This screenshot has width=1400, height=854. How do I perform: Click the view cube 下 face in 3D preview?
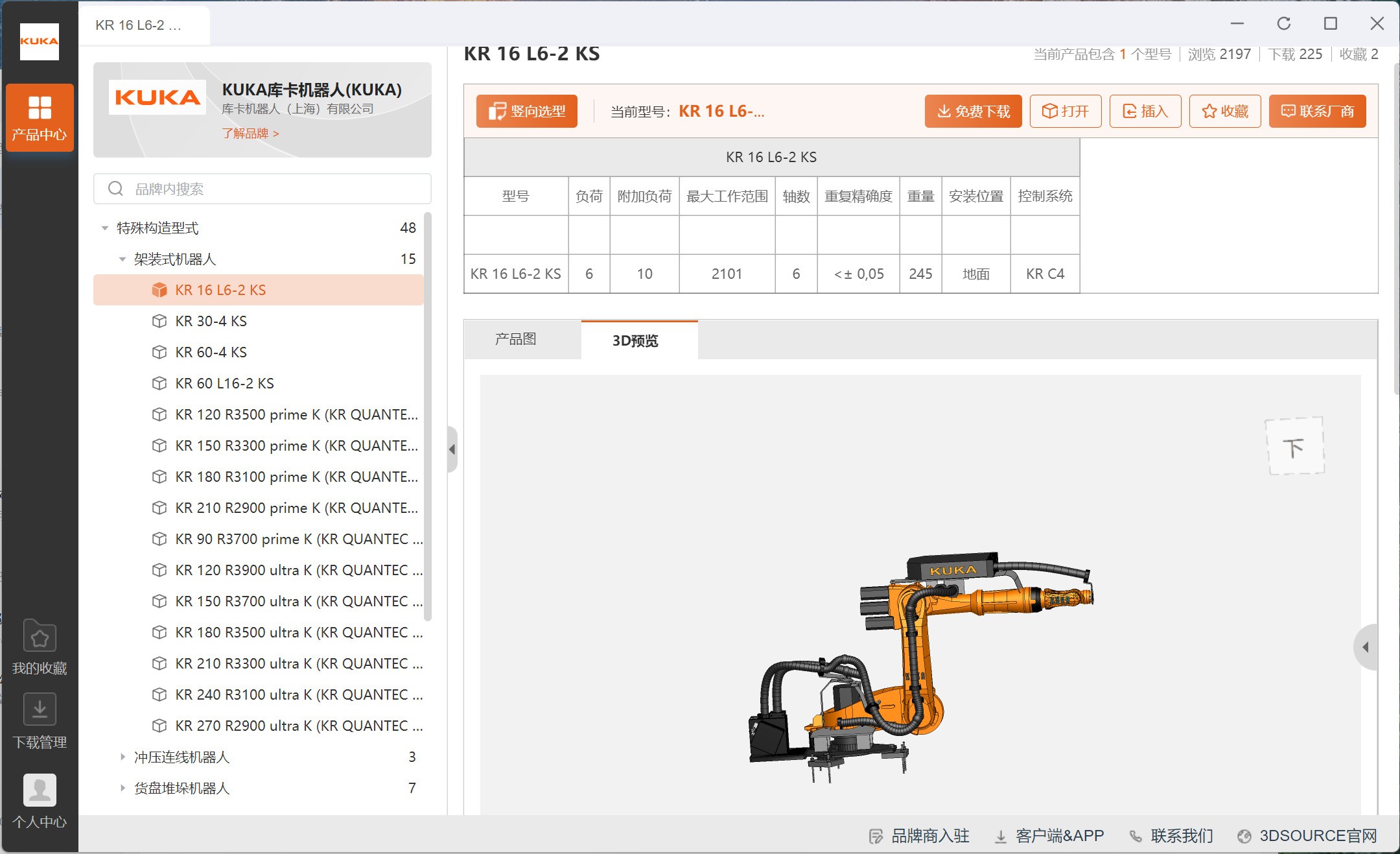pyautogui.click(x=1295, y=446)
